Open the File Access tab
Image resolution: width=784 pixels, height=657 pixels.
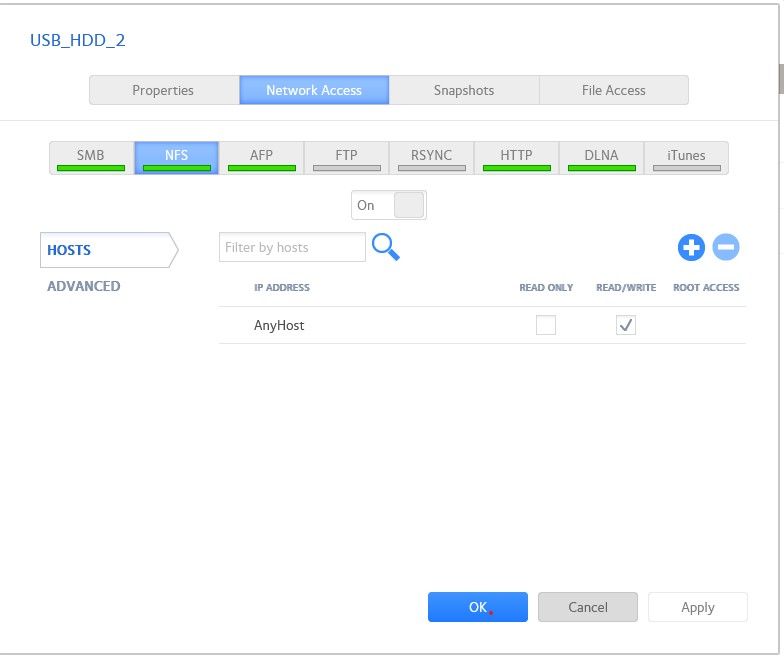coord(613,90)
